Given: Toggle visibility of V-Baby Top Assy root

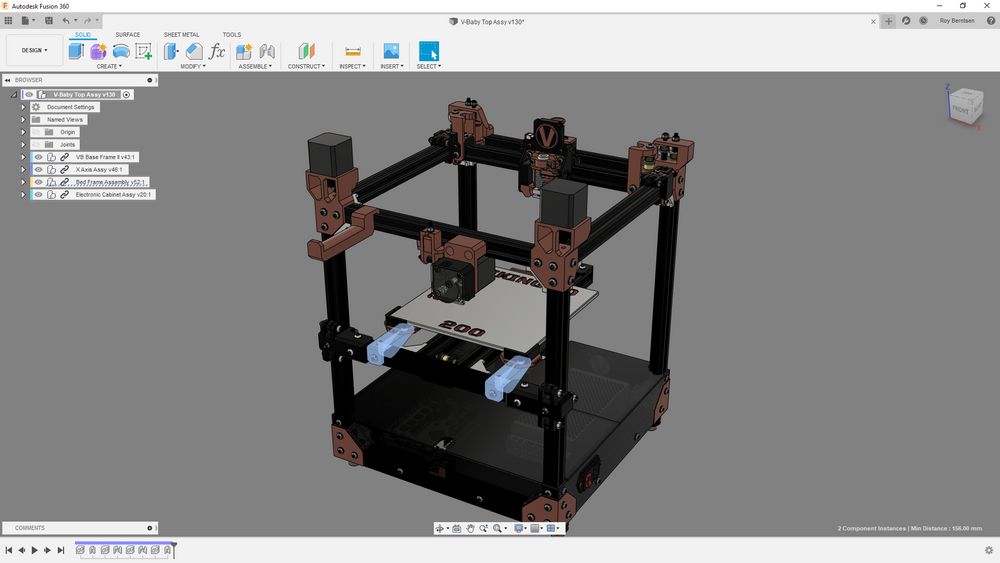Looking at the screenshot, I should (29, 94).
